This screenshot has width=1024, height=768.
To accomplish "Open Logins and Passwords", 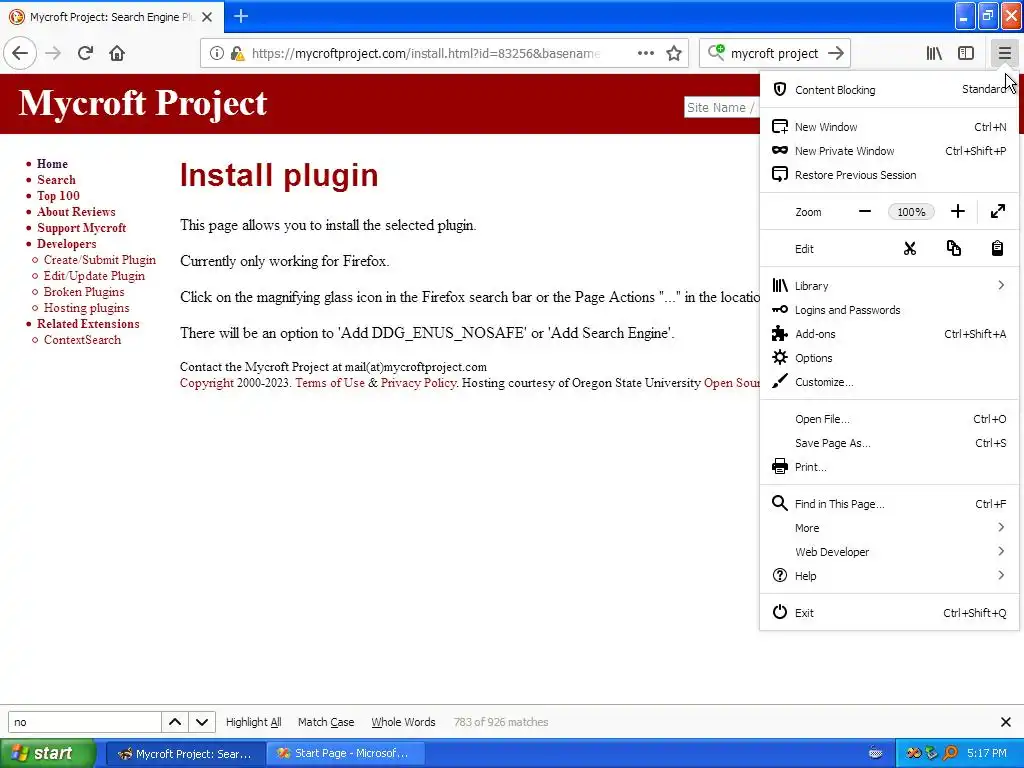I will (x=889, y=310).
